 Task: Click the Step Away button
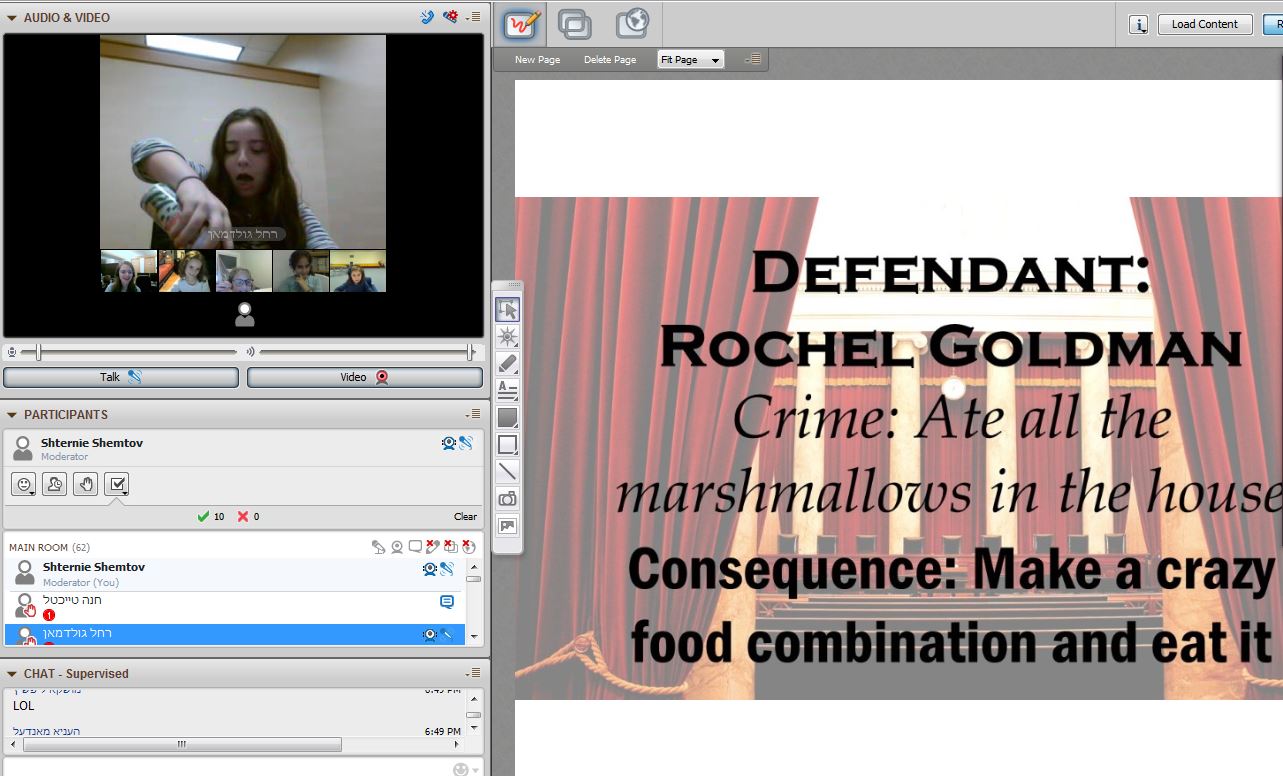click(55, 485)
